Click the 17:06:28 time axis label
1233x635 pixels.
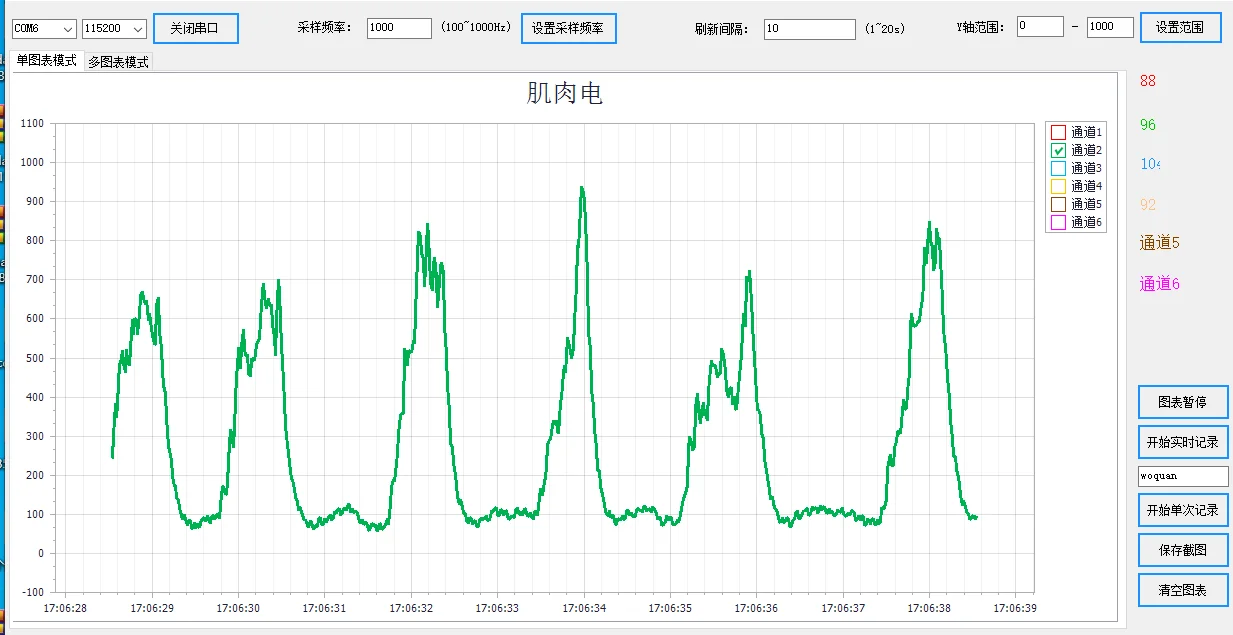coord(65,607)
